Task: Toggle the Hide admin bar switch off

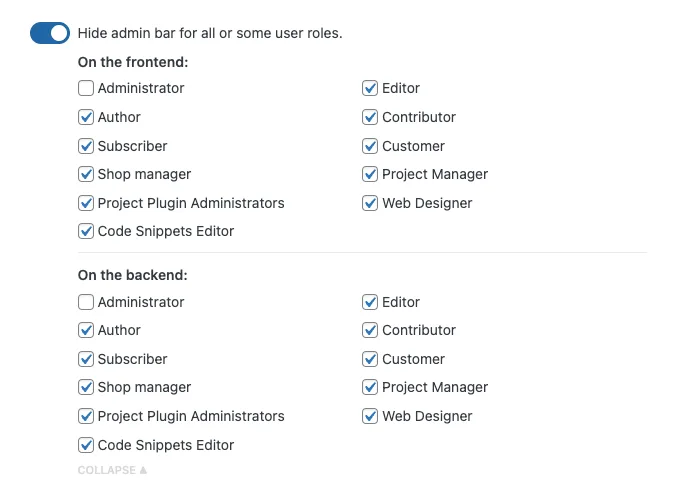Action: [50, 33]
